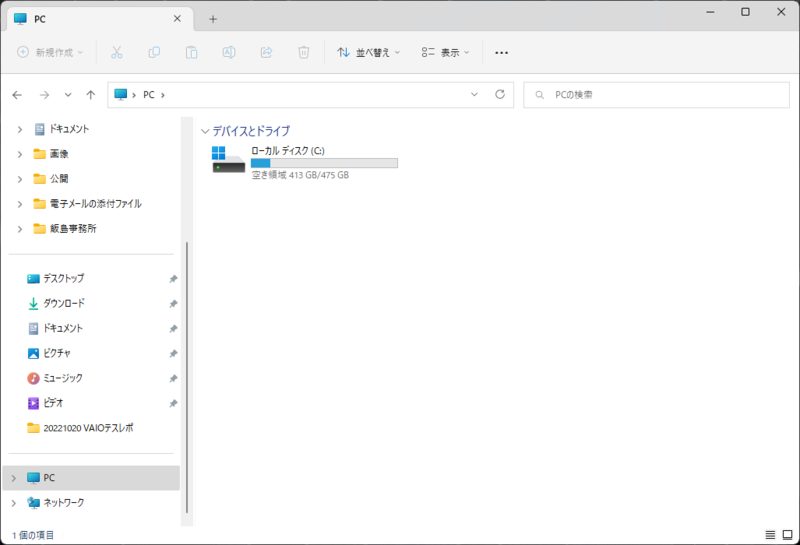Viewport: 800px width, 545px height.
Task: Open the pinned ドキュメント quick access item
Action: 55,329
